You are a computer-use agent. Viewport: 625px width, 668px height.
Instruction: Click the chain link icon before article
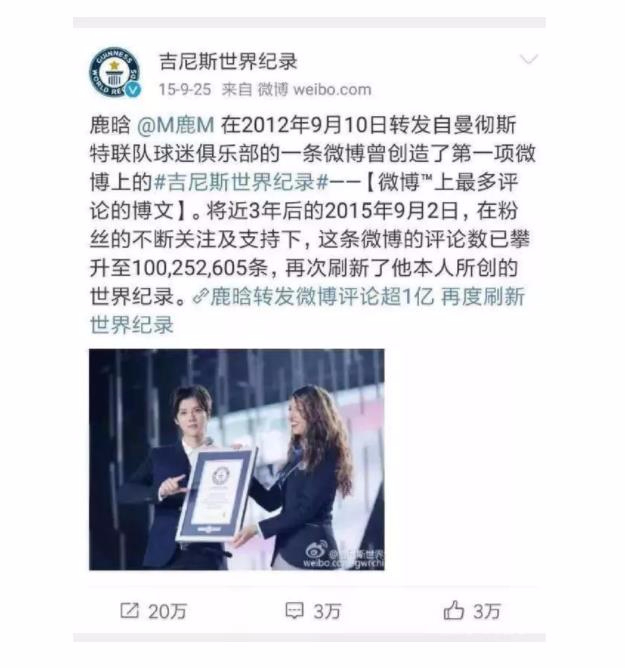200,297
